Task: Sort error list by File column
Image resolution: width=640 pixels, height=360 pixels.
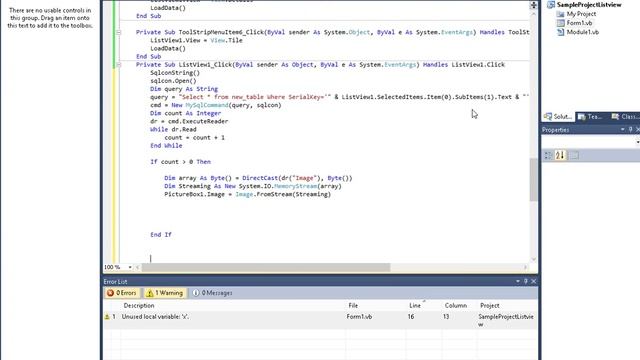Action: point(353,305)
